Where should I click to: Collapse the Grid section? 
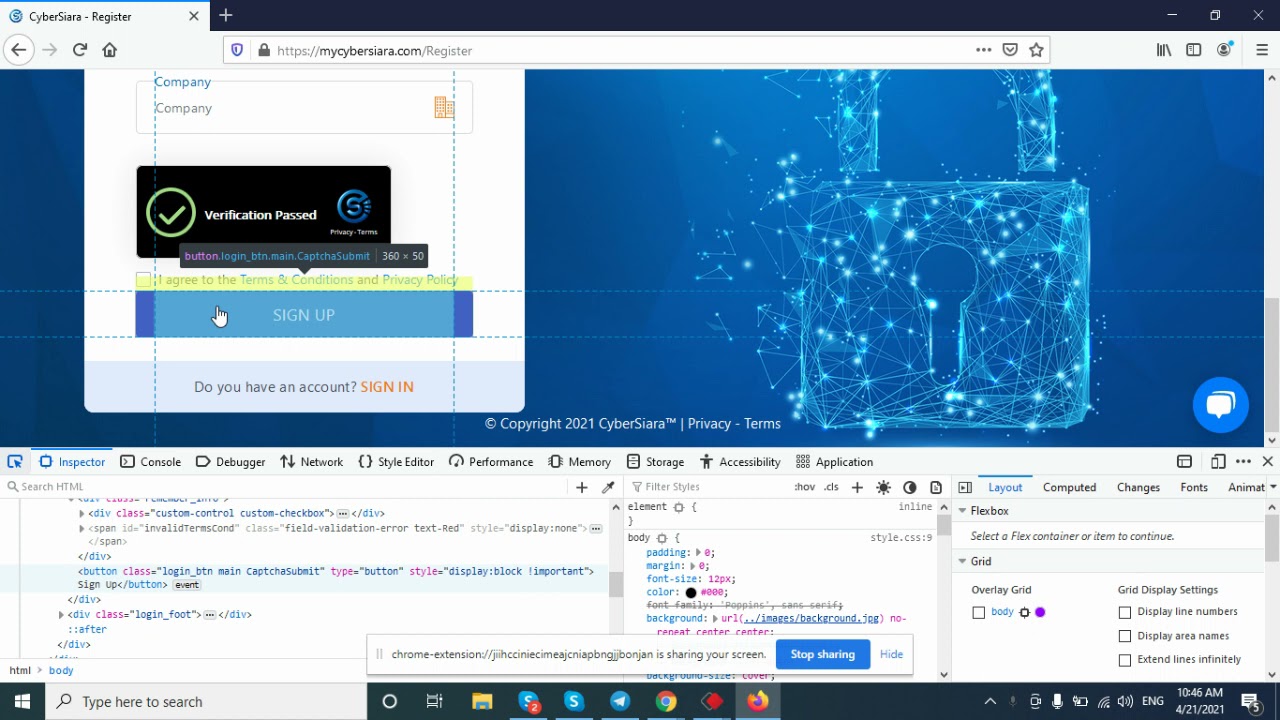(962, 561)
